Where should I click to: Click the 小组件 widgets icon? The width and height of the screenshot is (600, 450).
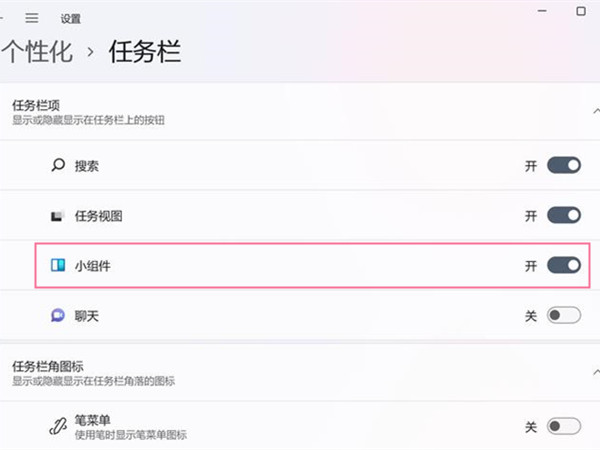coord(58,266)
